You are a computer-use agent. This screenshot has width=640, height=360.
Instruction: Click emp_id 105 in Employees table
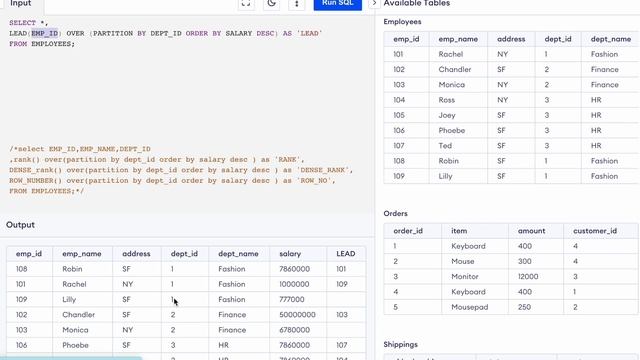click(x=399, y=115)
